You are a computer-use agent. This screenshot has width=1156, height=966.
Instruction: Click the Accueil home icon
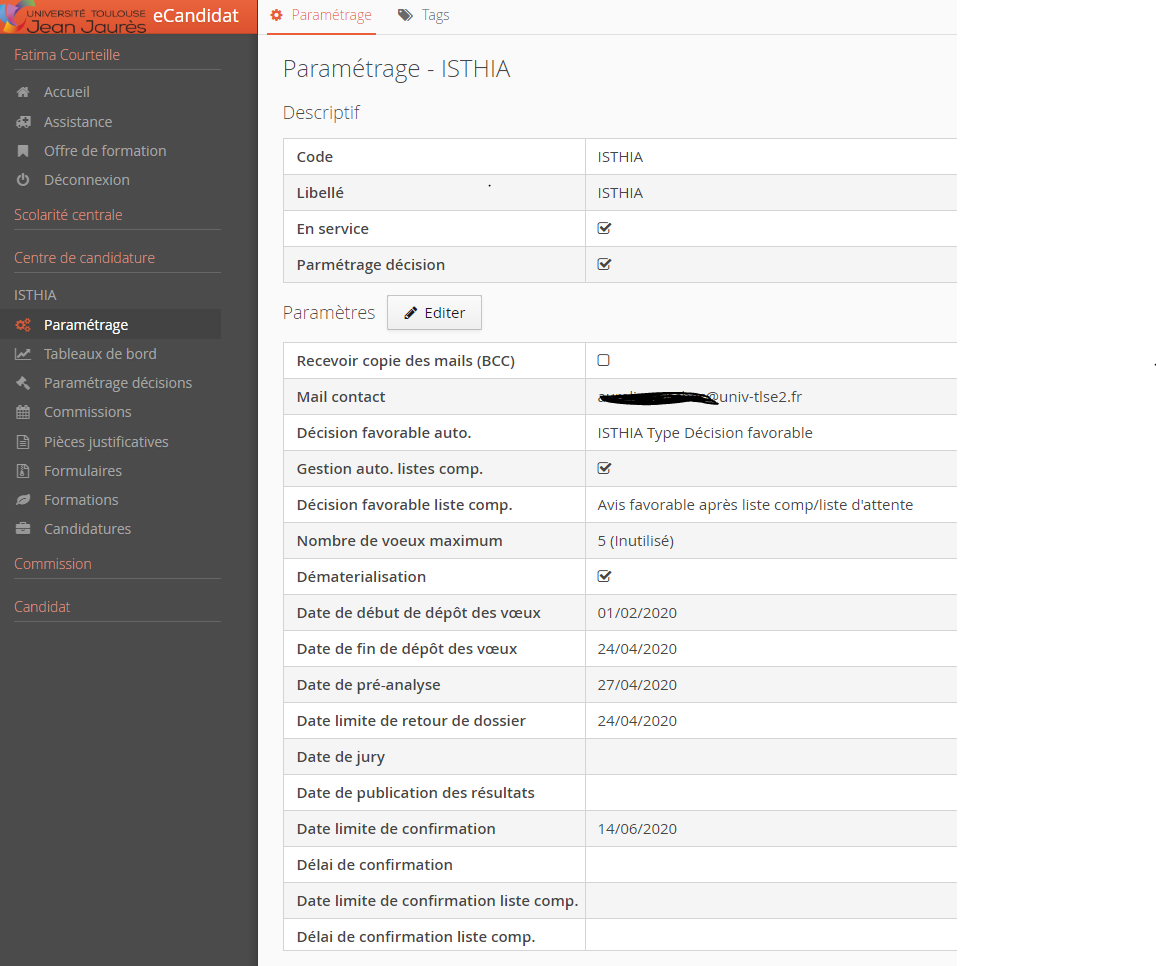23,92
